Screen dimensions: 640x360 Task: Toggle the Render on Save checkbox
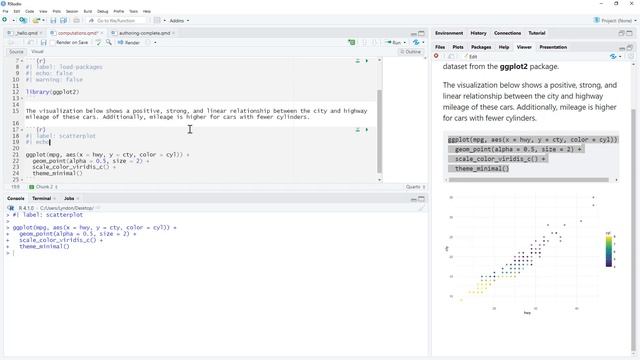click(52, 42)
